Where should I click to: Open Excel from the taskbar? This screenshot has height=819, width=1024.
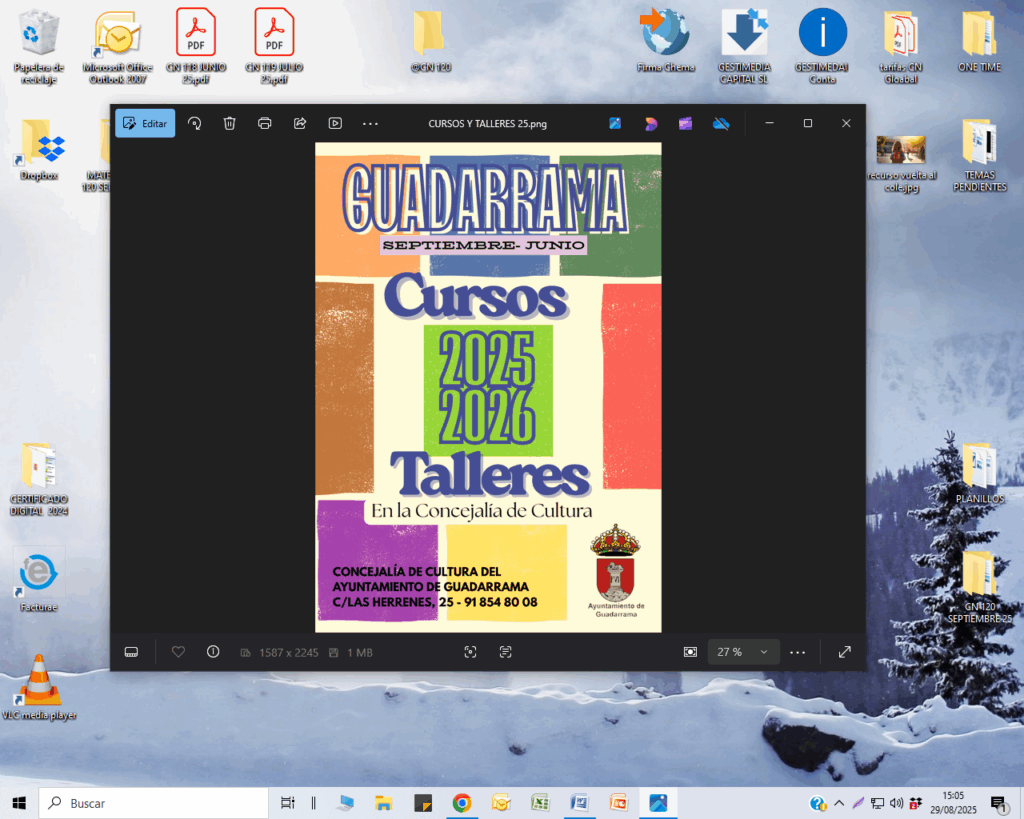tap(540, 803)
